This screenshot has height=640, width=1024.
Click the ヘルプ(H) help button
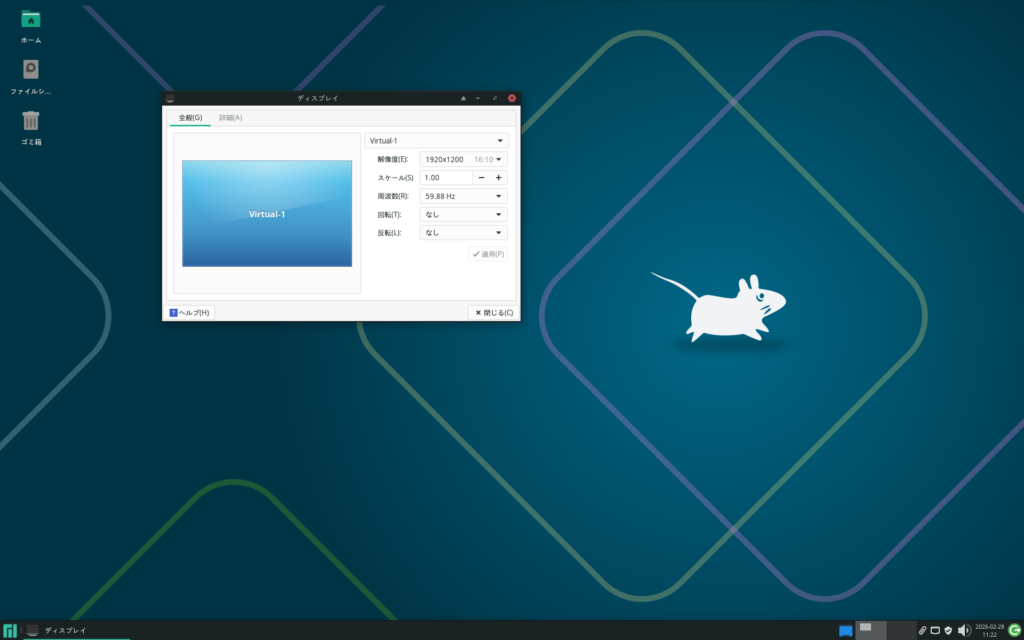(189, 313)
